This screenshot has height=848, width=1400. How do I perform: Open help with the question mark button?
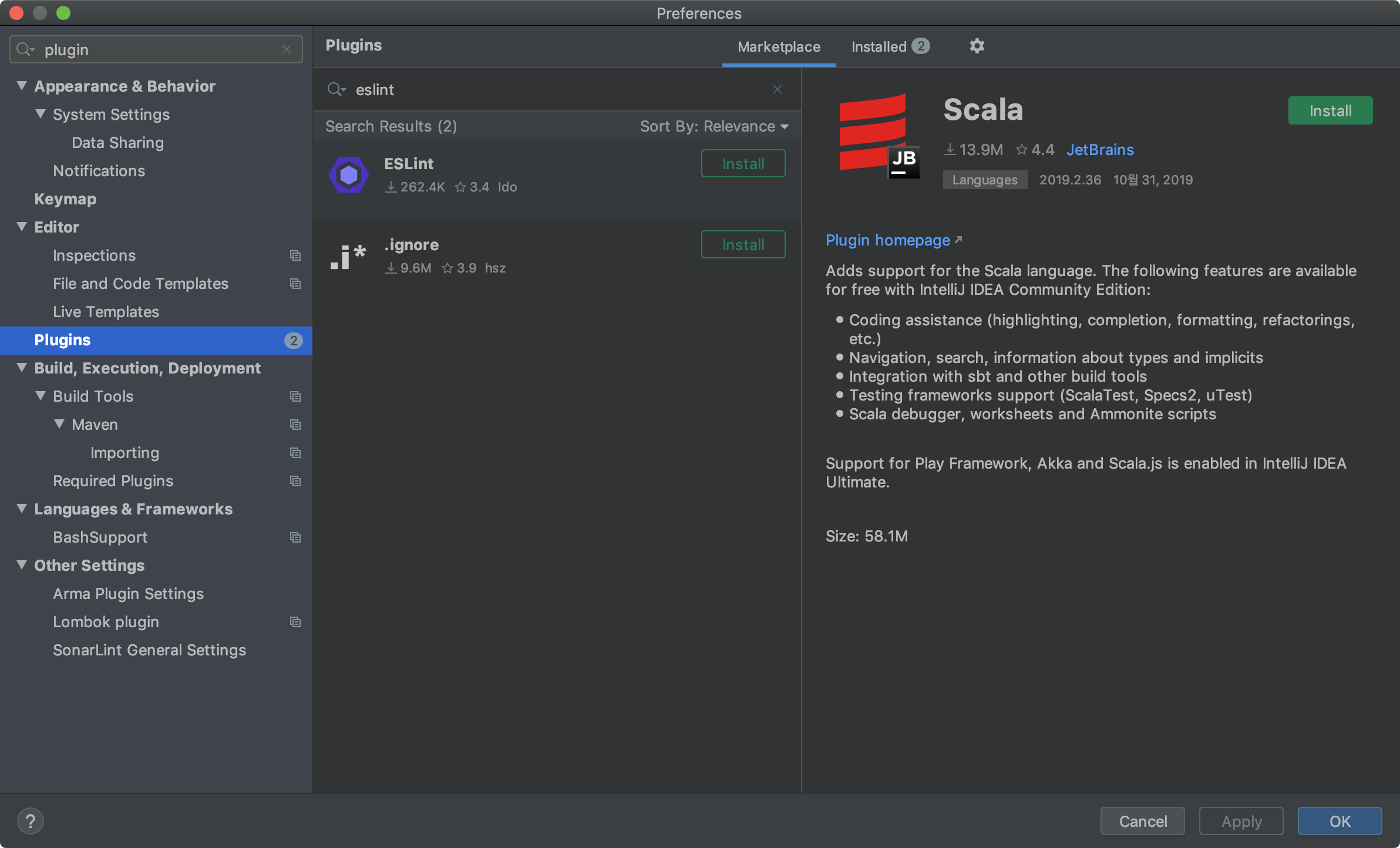(x=31, y=820)
